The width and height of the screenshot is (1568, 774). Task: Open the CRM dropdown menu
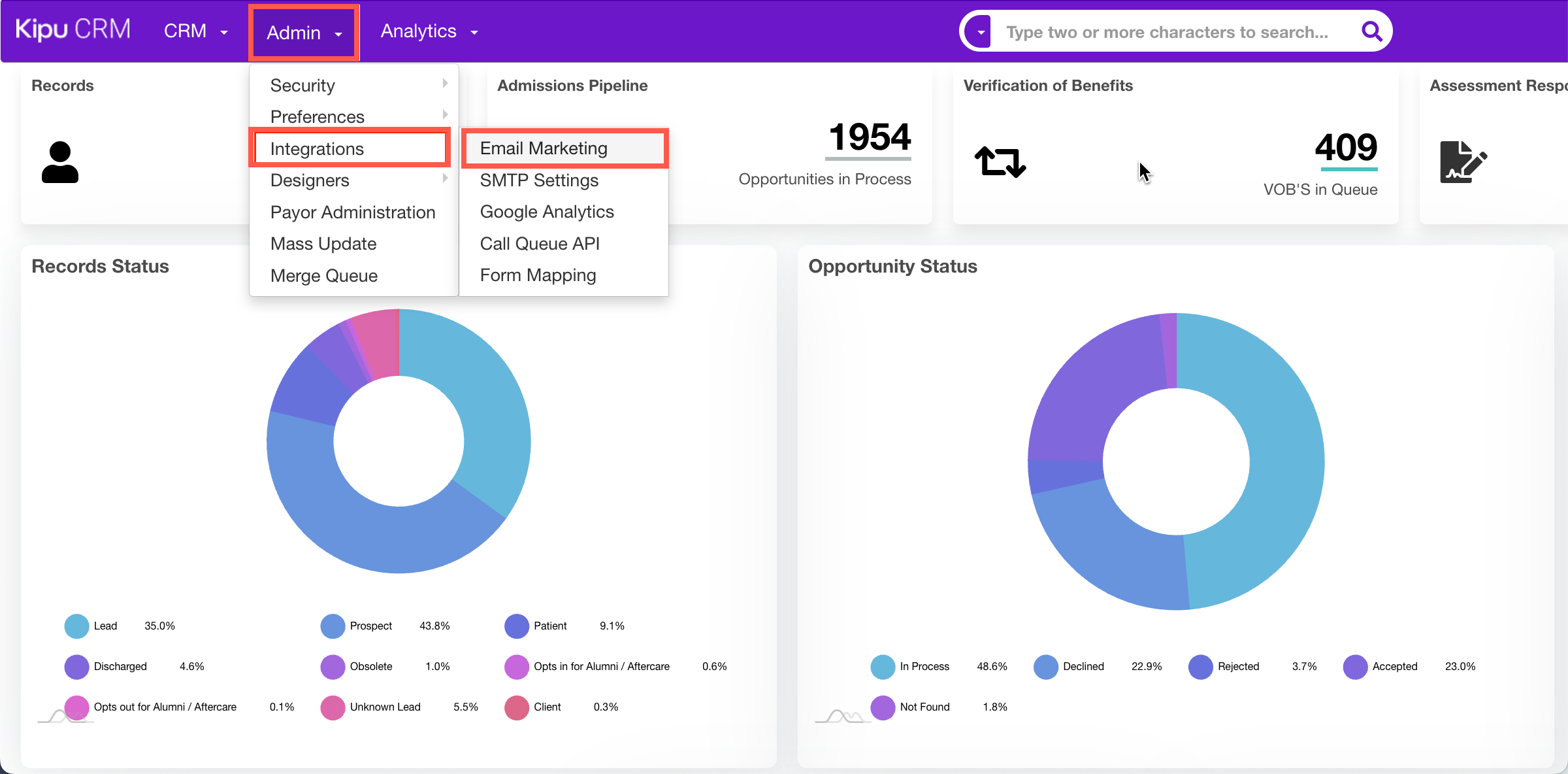tap(195, 31)
